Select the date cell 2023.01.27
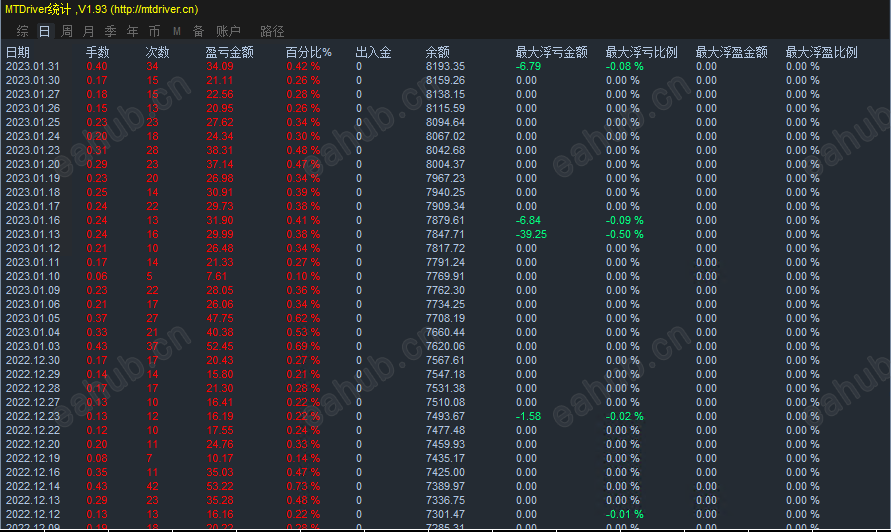 [32, 94]
